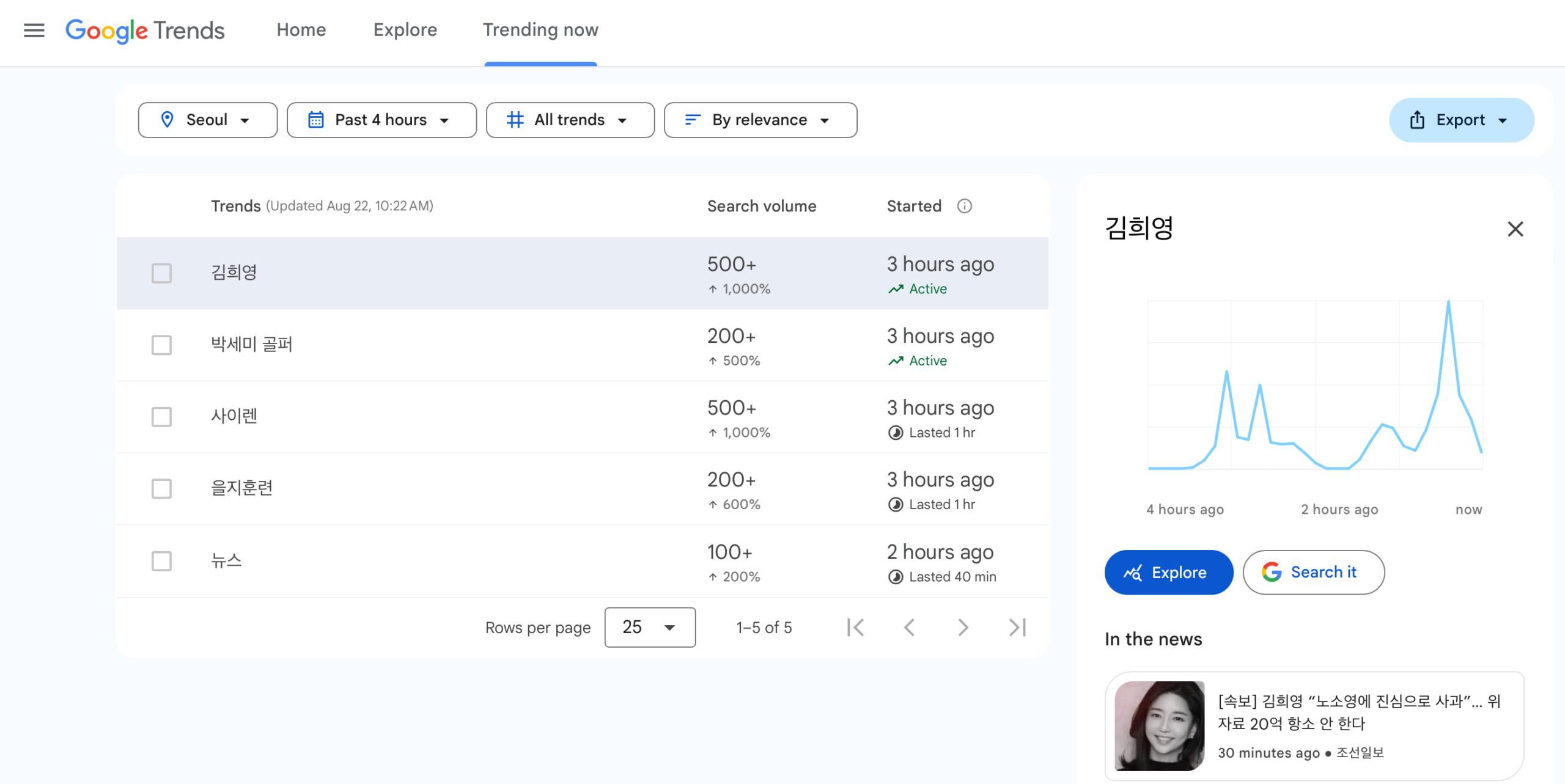1565x784 pixels.
Task: Open the By relevance sort dropdown
Action: click(760, 120)
